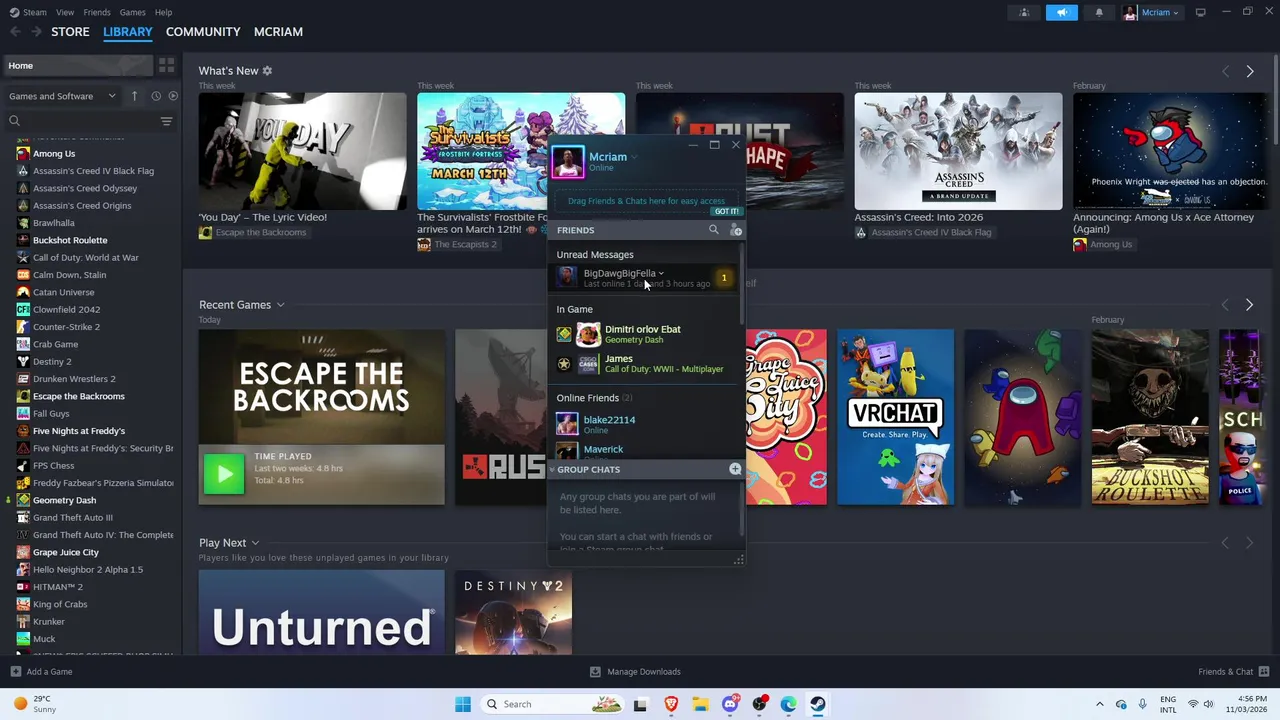
Task: Select Grape Juice City in the game list
Action: pyautogui.click(x=66, y=552)
